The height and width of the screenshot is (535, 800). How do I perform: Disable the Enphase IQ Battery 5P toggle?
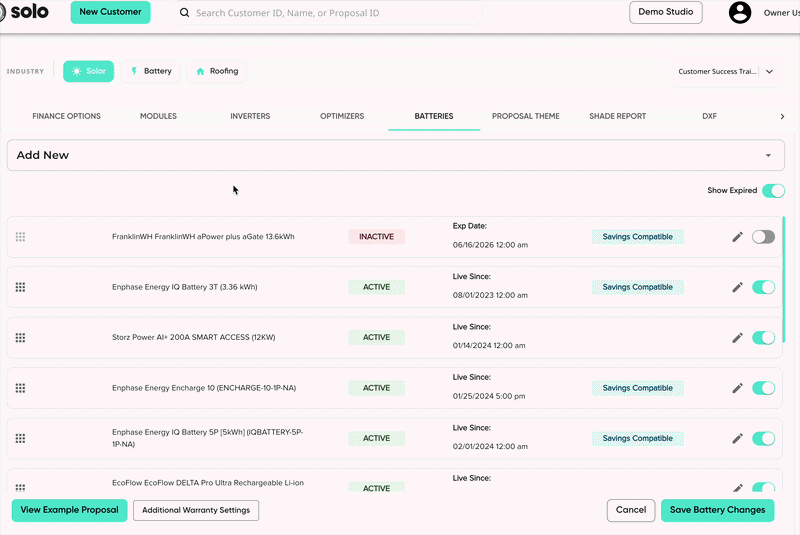[x=763, y=439]
